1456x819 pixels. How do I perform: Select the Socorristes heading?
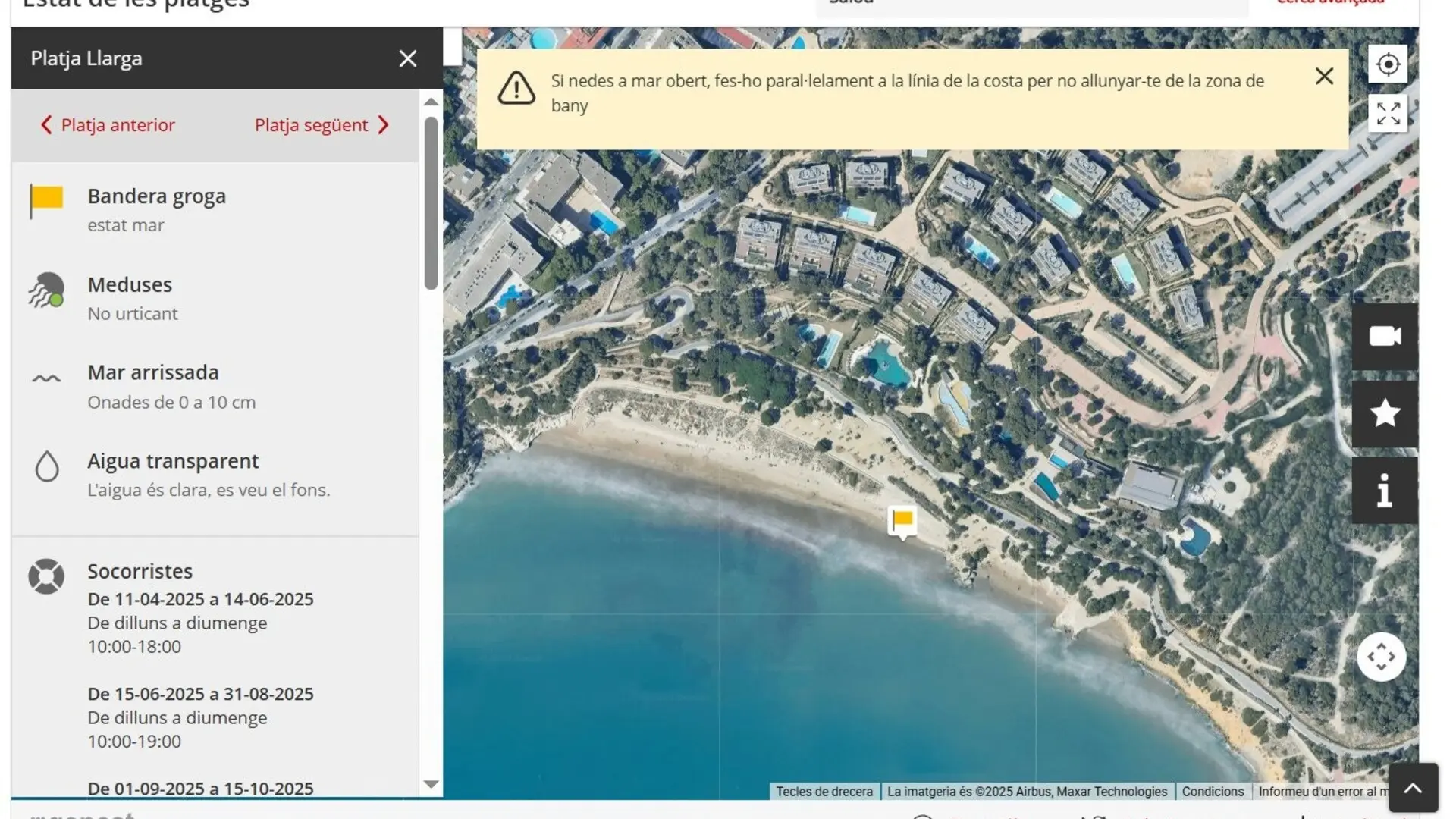(x=140, y=571)
